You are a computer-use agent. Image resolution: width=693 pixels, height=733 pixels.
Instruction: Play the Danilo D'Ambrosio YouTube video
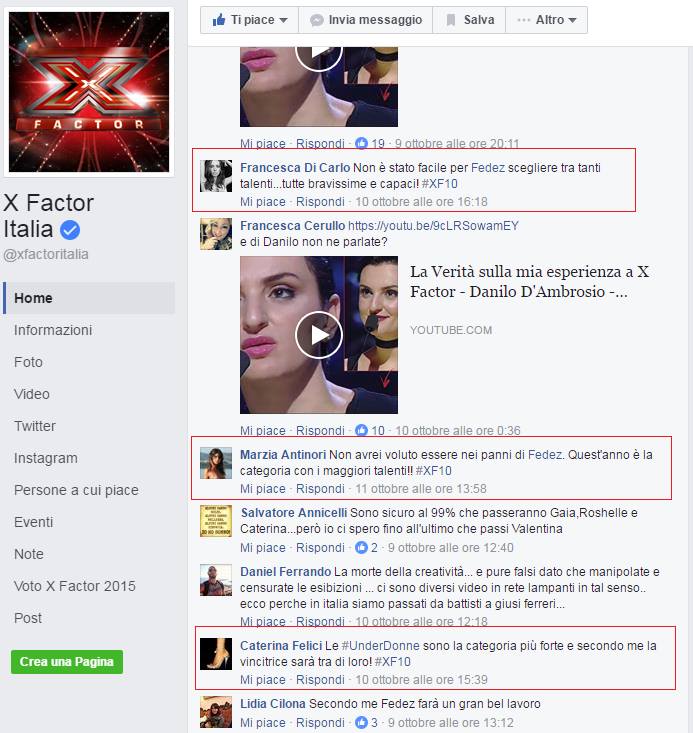[x=319, y=335]
